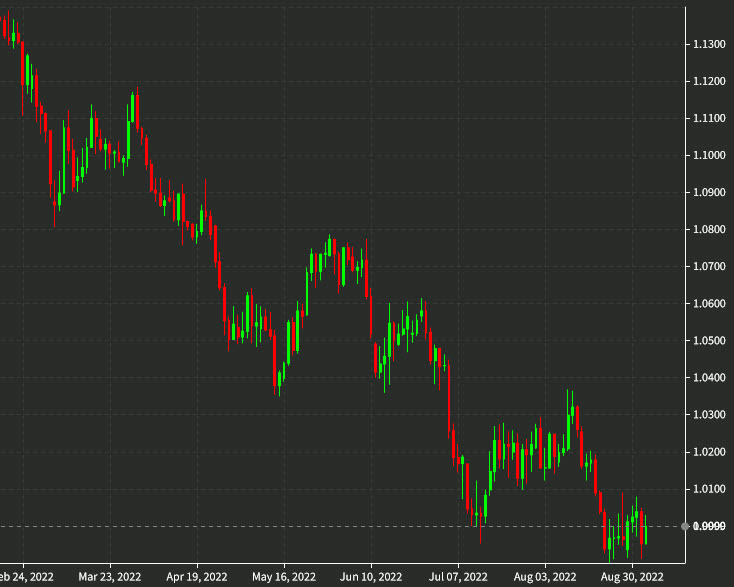This screenshot has width=734, height=587.
Task: Click the Apr 19, 2022 date label
Action: pyautogui.click(x=196, y=577)
